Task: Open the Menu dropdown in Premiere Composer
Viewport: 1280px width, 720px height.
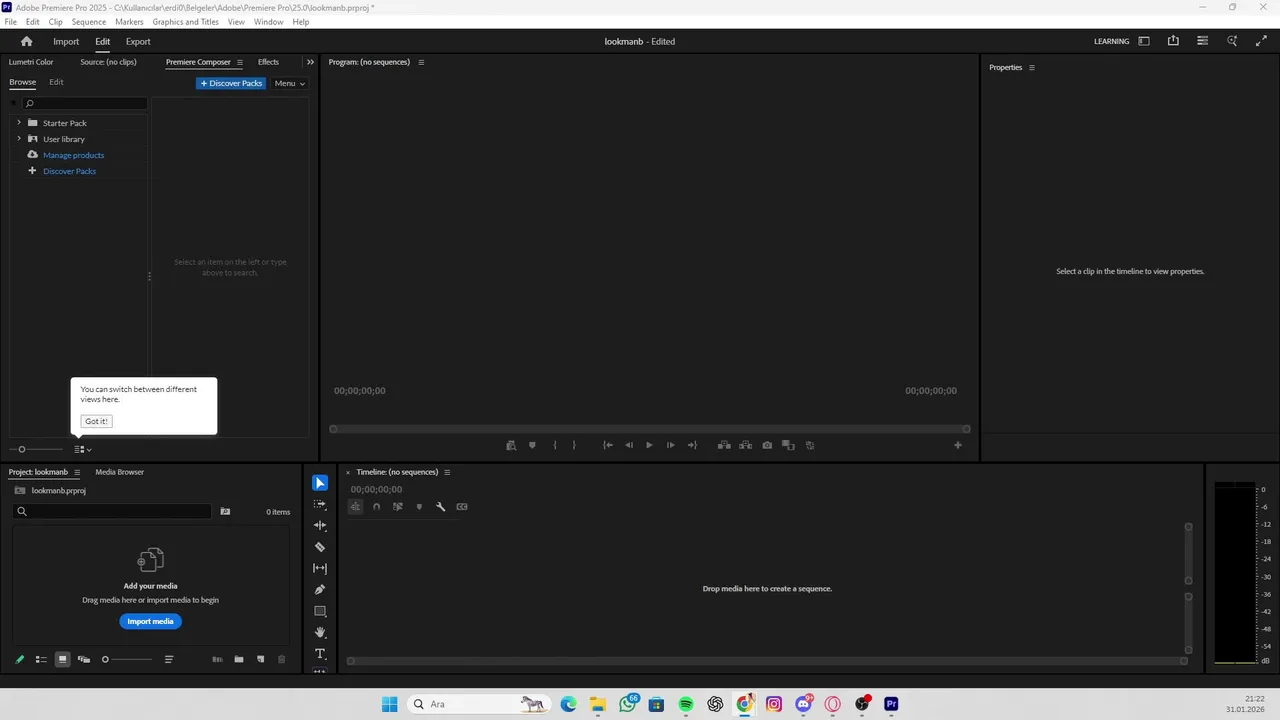Action: click(290, 83)
